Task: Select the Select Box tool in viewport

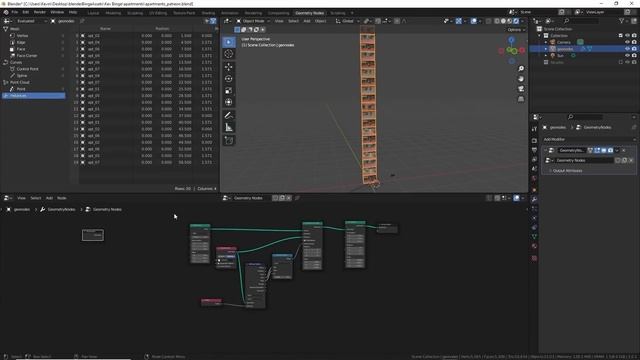Action: coord(229,42)
